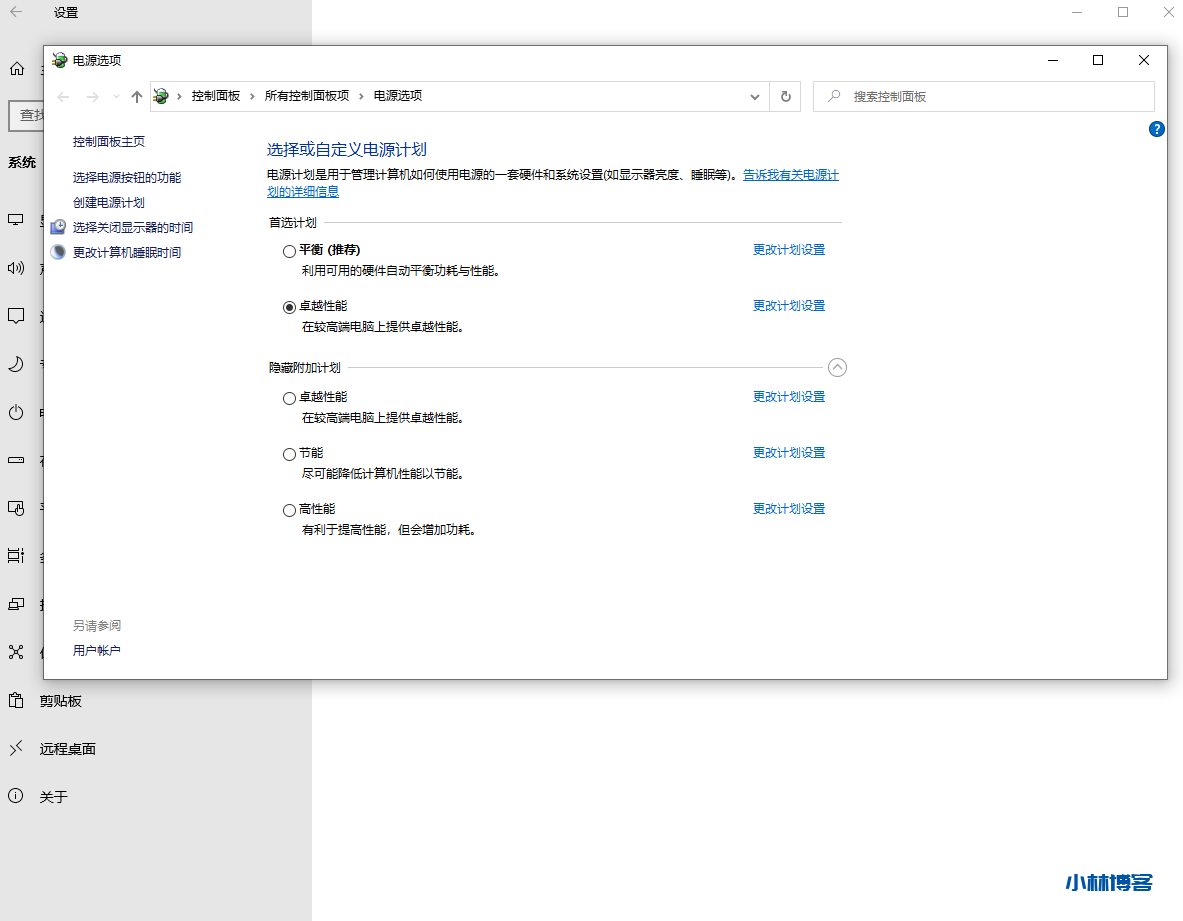Viewport: 1183px width, 921px height.
Task: Click the blue help question mark icon
Action: pyautogui.click(x=1157, y=129)
